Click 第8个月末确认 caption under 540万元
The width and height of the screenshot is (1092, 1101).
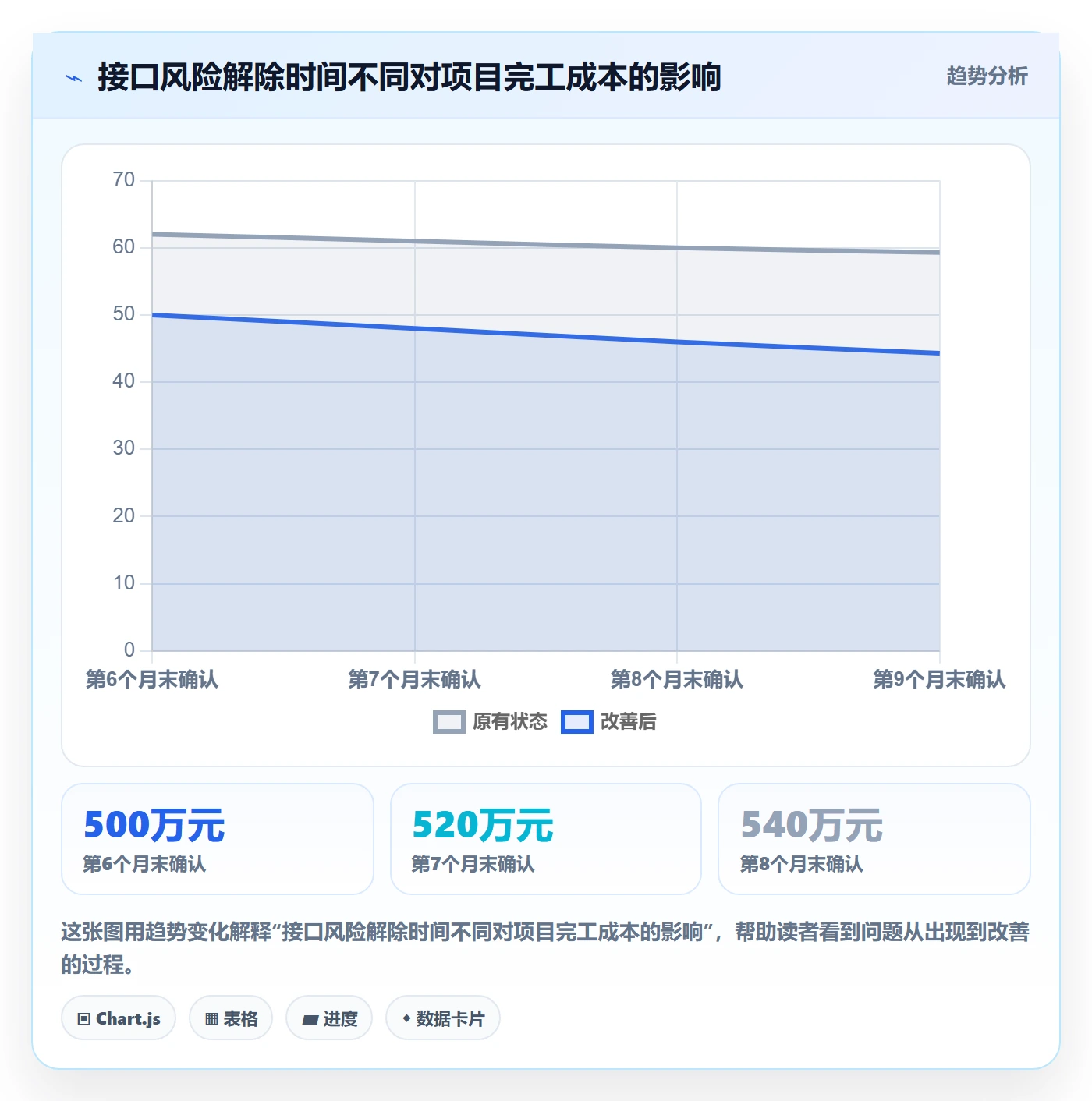tap(801, 864)
